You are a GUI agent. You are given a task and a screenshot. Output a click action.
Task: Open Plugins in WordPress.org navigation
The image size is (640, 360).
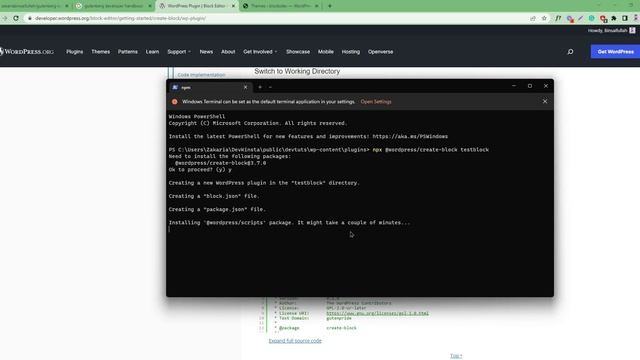pyautogui.click(x=75, y=52)
